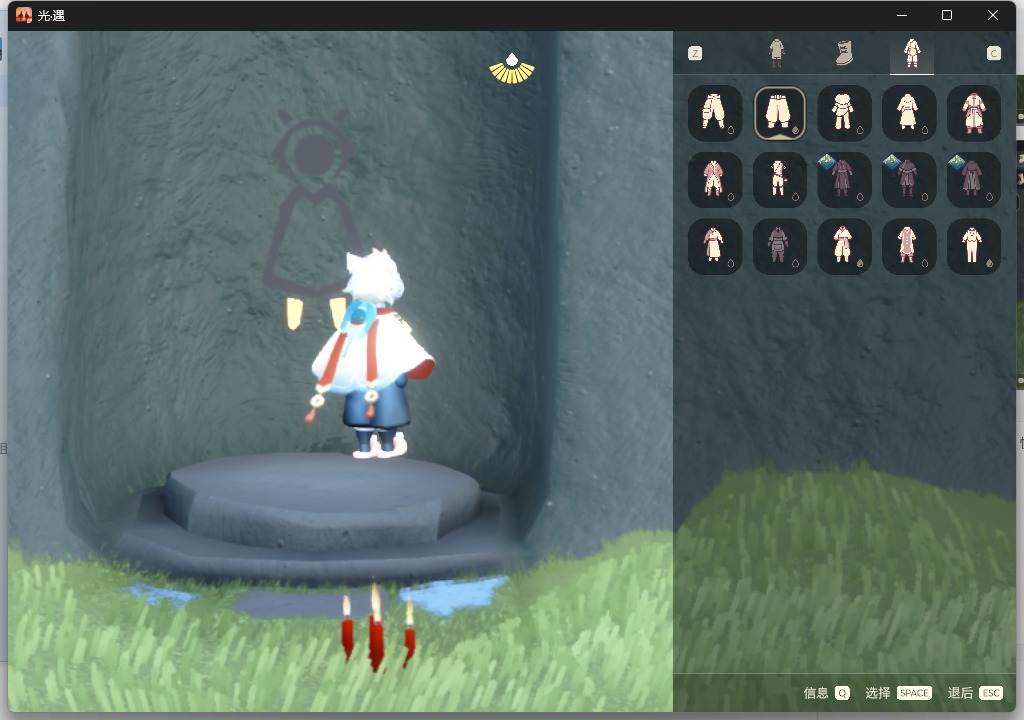
Task: Click the winged-light fan energy indicator
Action: click(512, 69)
